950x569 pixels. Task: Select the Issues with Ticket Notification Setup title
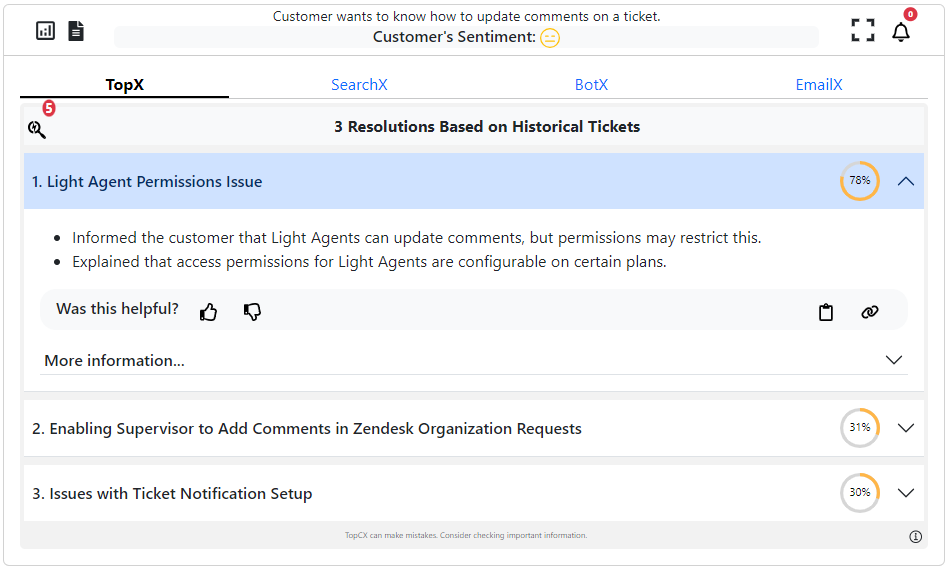(172, 494)
